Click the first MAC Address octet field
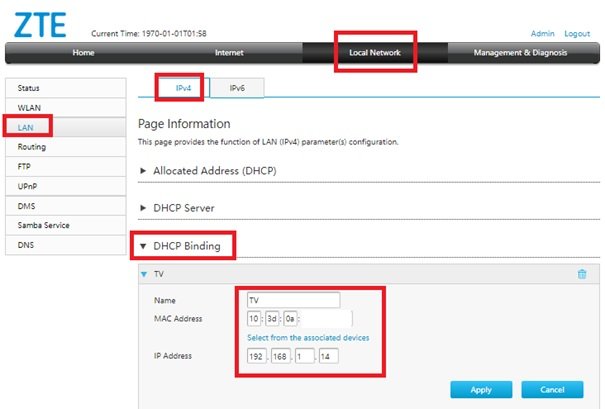Image resolution: width=605 pixels, height=409 pixels. coord(255,319)
